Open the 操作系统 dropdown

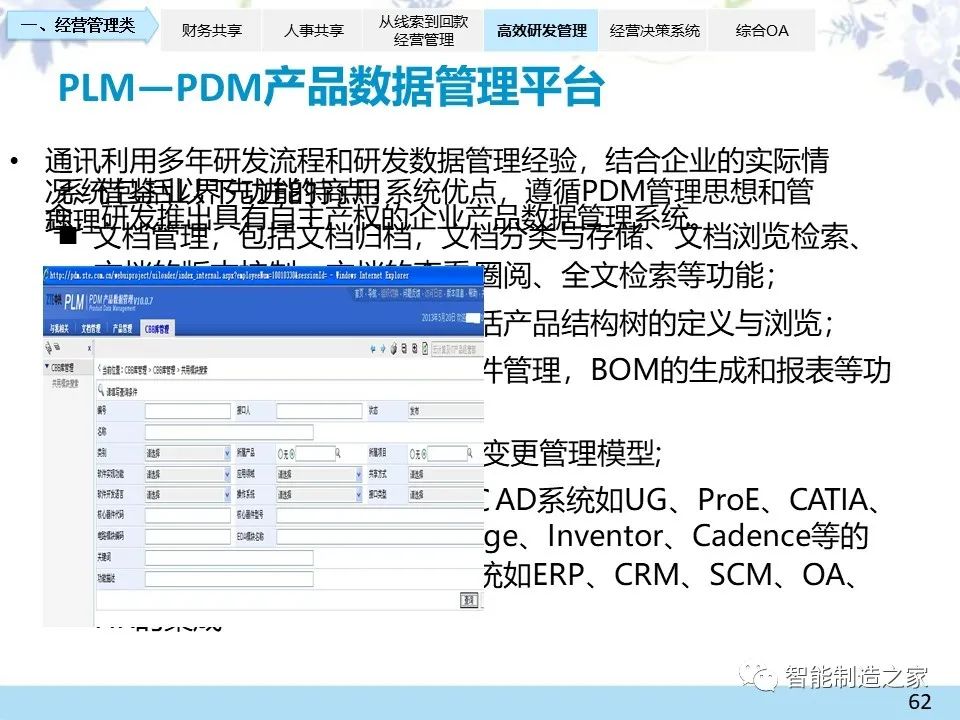[319, 495]
